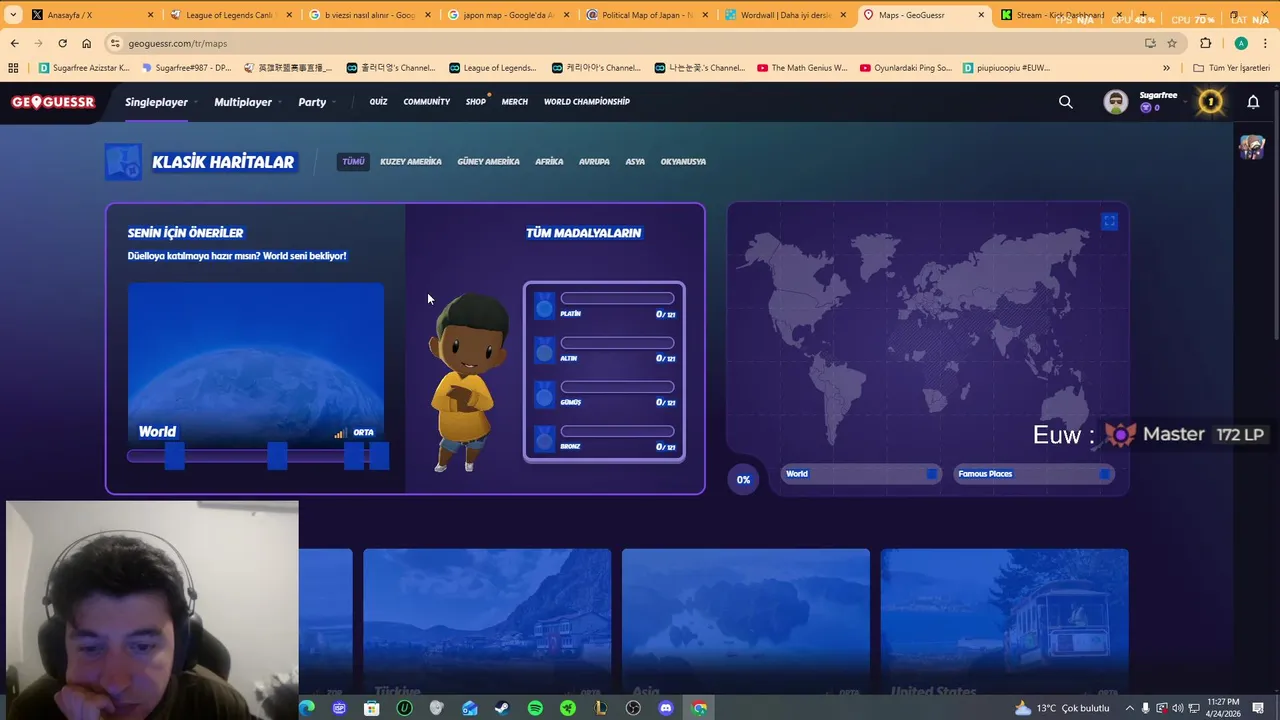The width and height of the screenshot is (1280, 720).
Task: Open the Asia map card
Action: pos(745,623)
